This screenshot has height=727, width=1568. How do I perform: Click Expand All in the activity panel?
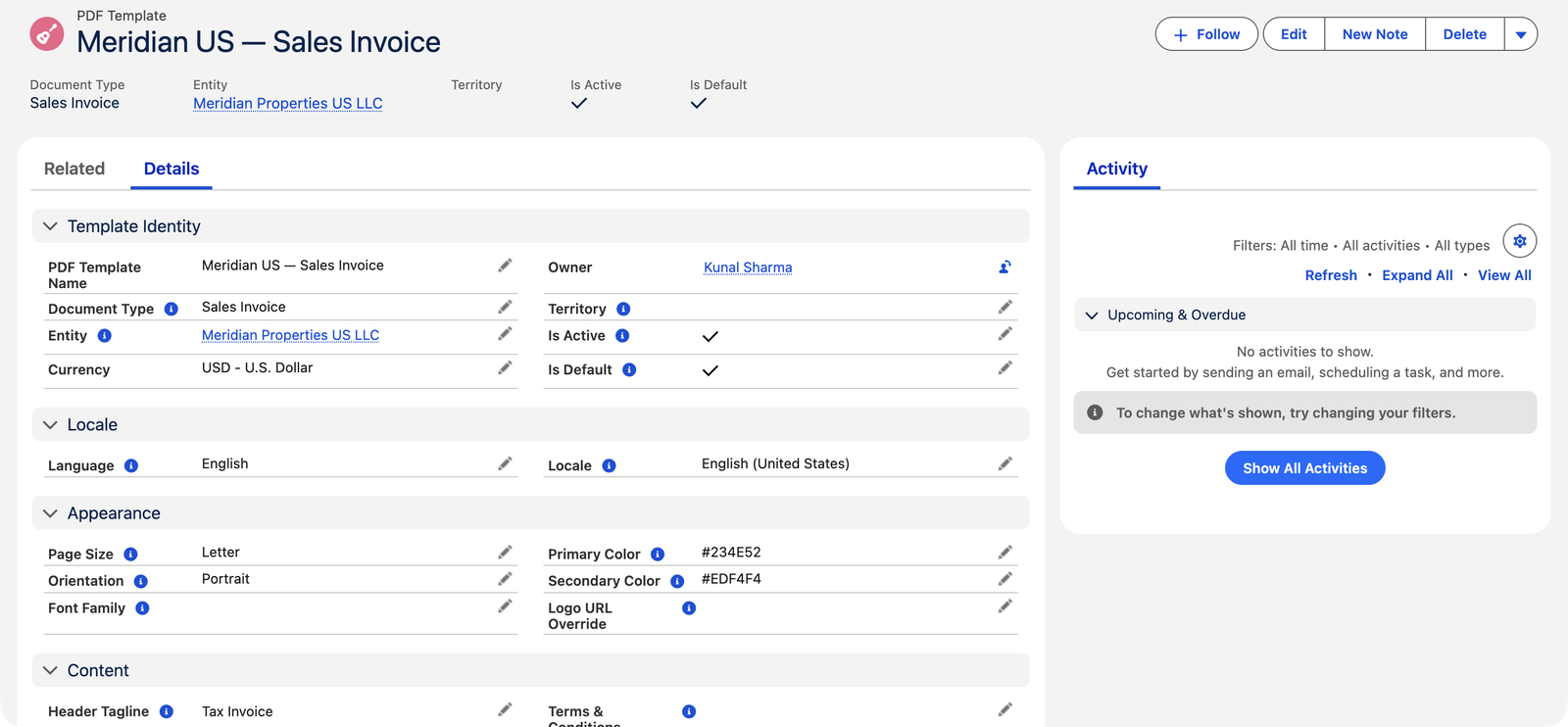pos(1418,275)
